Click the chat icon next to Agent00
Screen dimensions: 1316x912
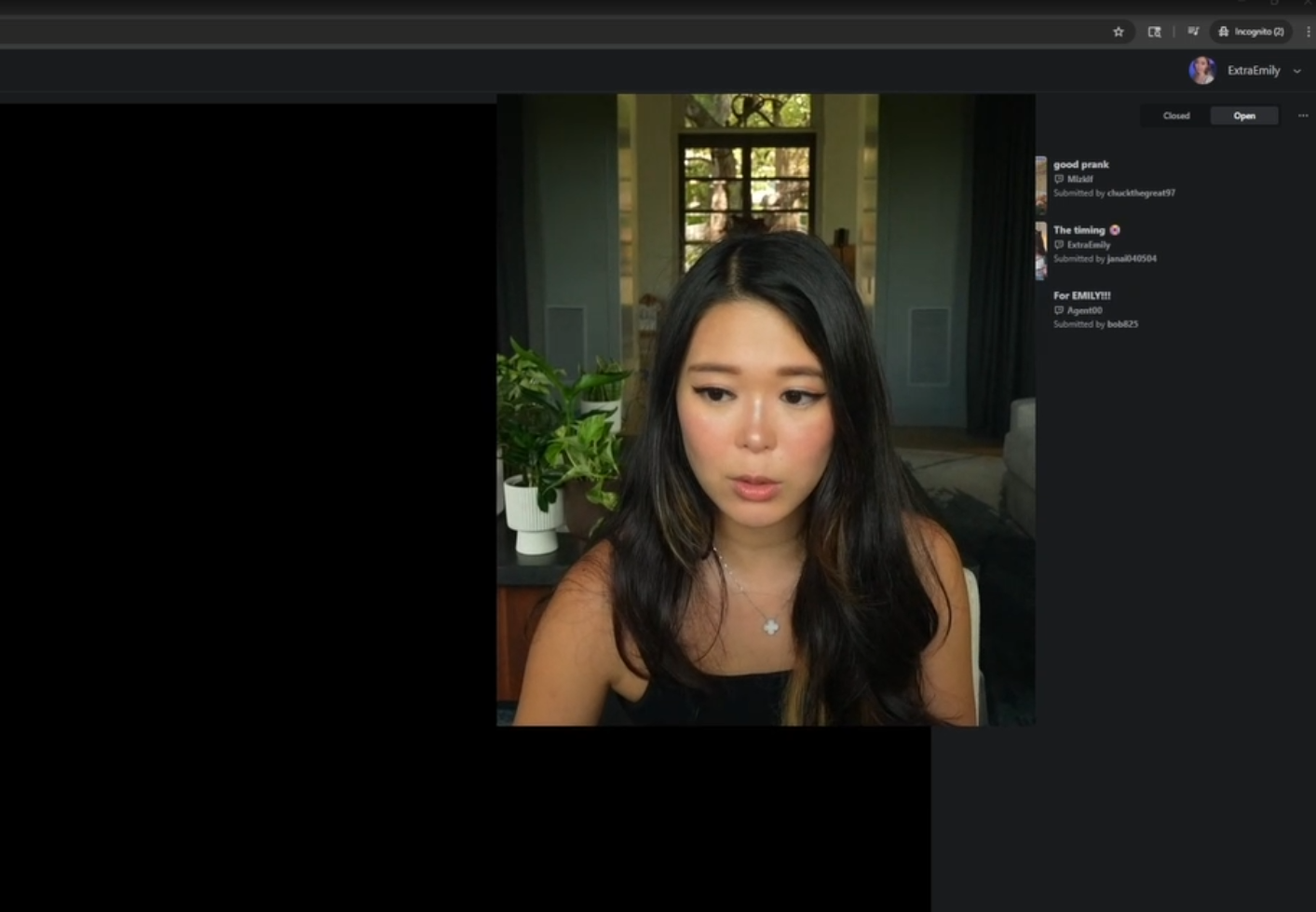point(1059,310)
